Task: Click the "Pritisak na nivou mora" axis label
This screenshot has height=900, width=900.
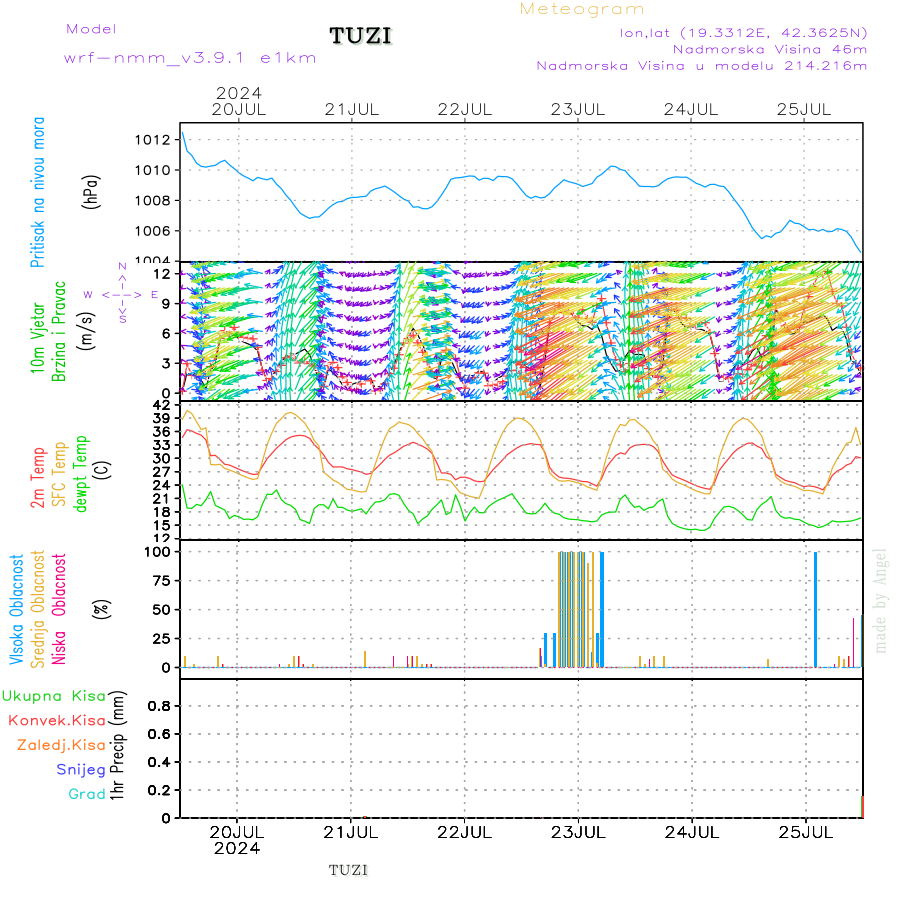Action: click(x=38, y=192)
